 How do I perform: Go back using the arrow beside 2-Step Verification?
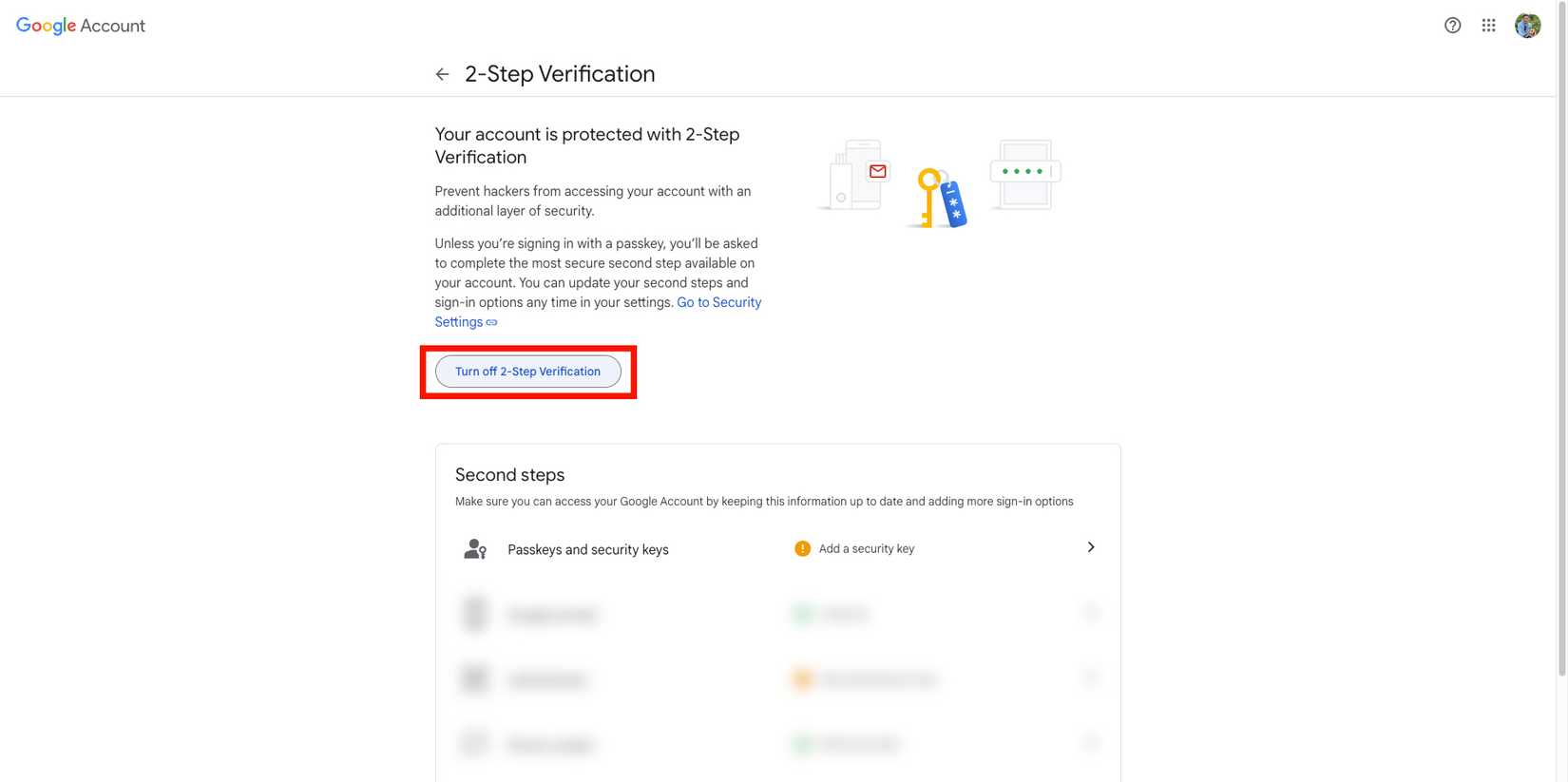(442, 74)
